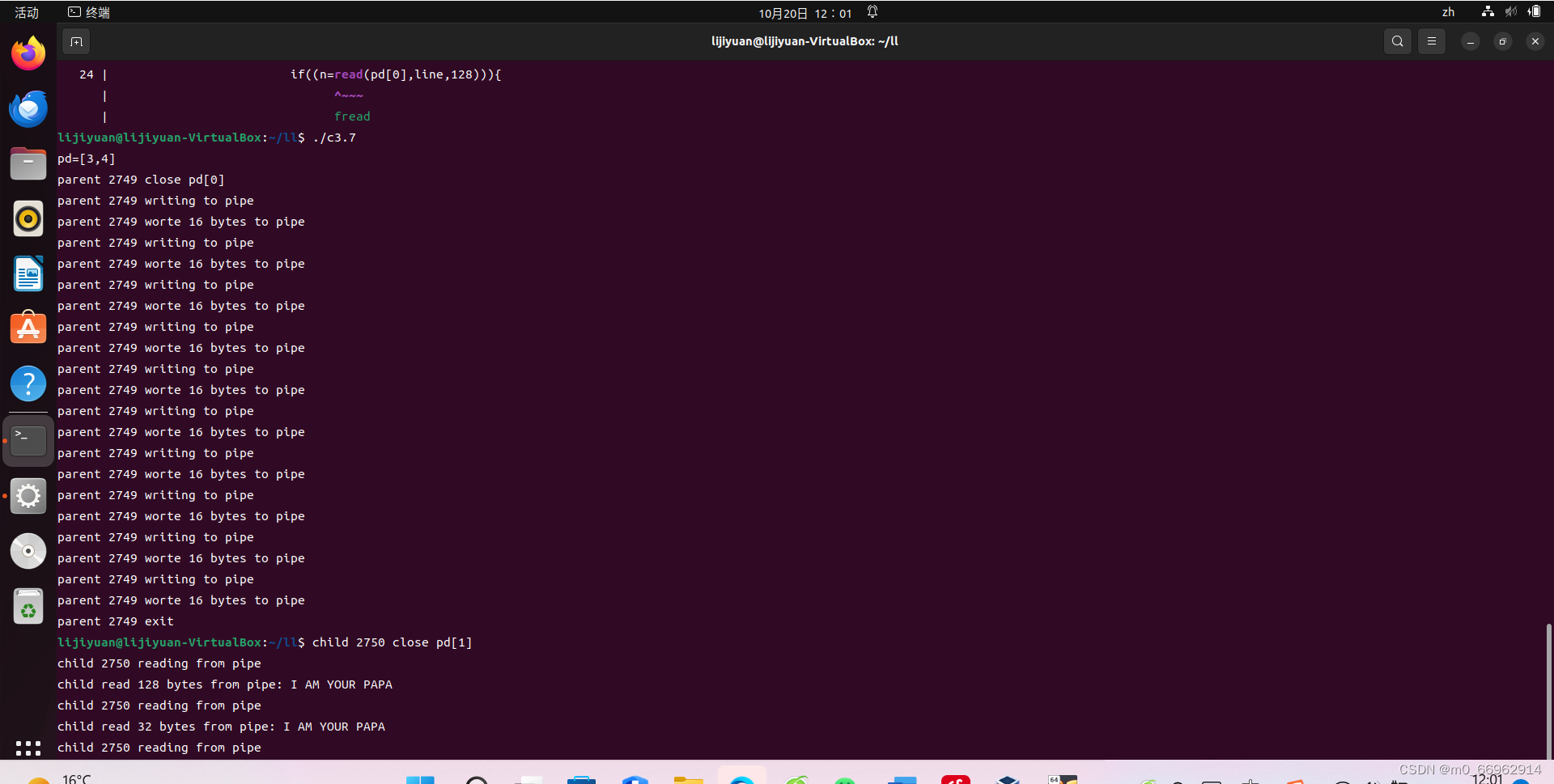Minimize the terminal window
This screenshot has height=784, width=1554.
click(x=1470, y=41)
